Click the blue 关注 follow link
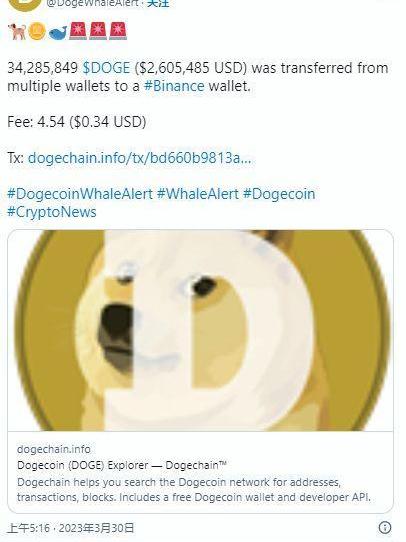This screenshot has width=406, height=542. click(158, 3)
